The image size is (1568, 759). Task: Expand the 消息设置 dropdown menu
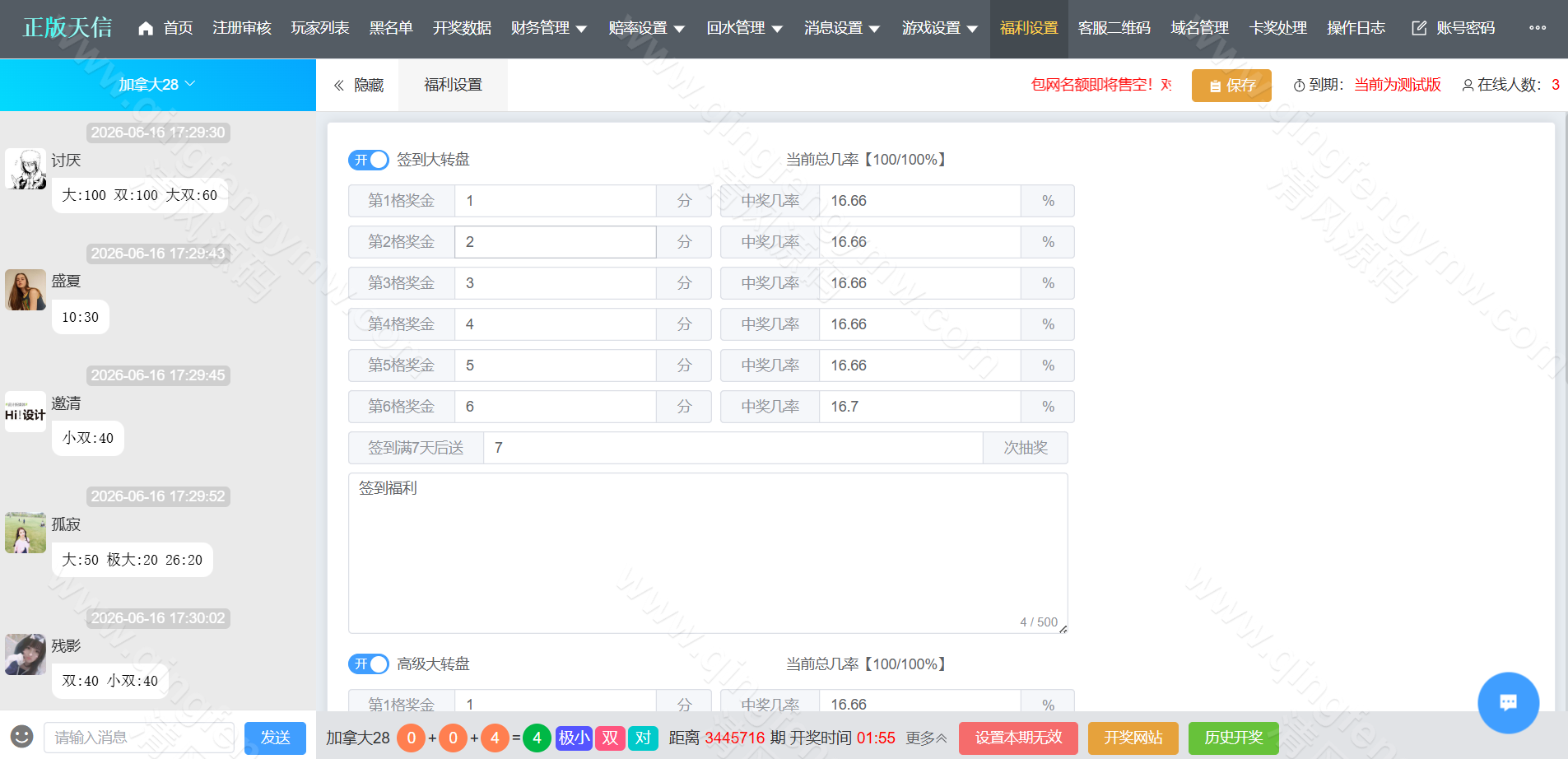pyautogui.click(x=842, y=28)
